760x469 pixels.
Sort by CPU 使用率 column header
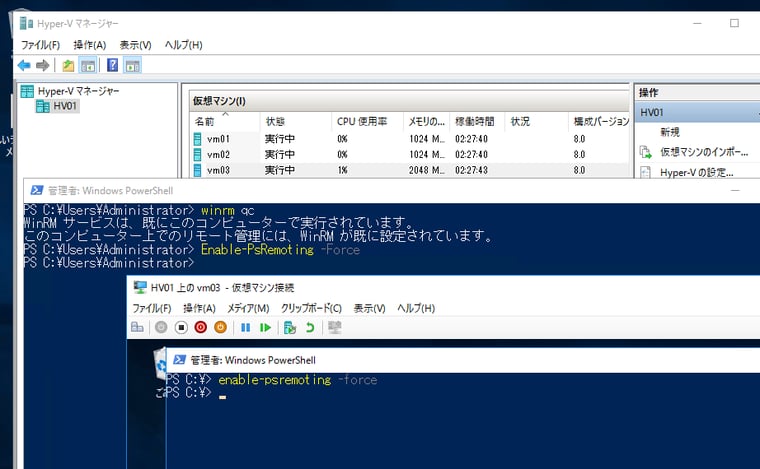[362, 122]
